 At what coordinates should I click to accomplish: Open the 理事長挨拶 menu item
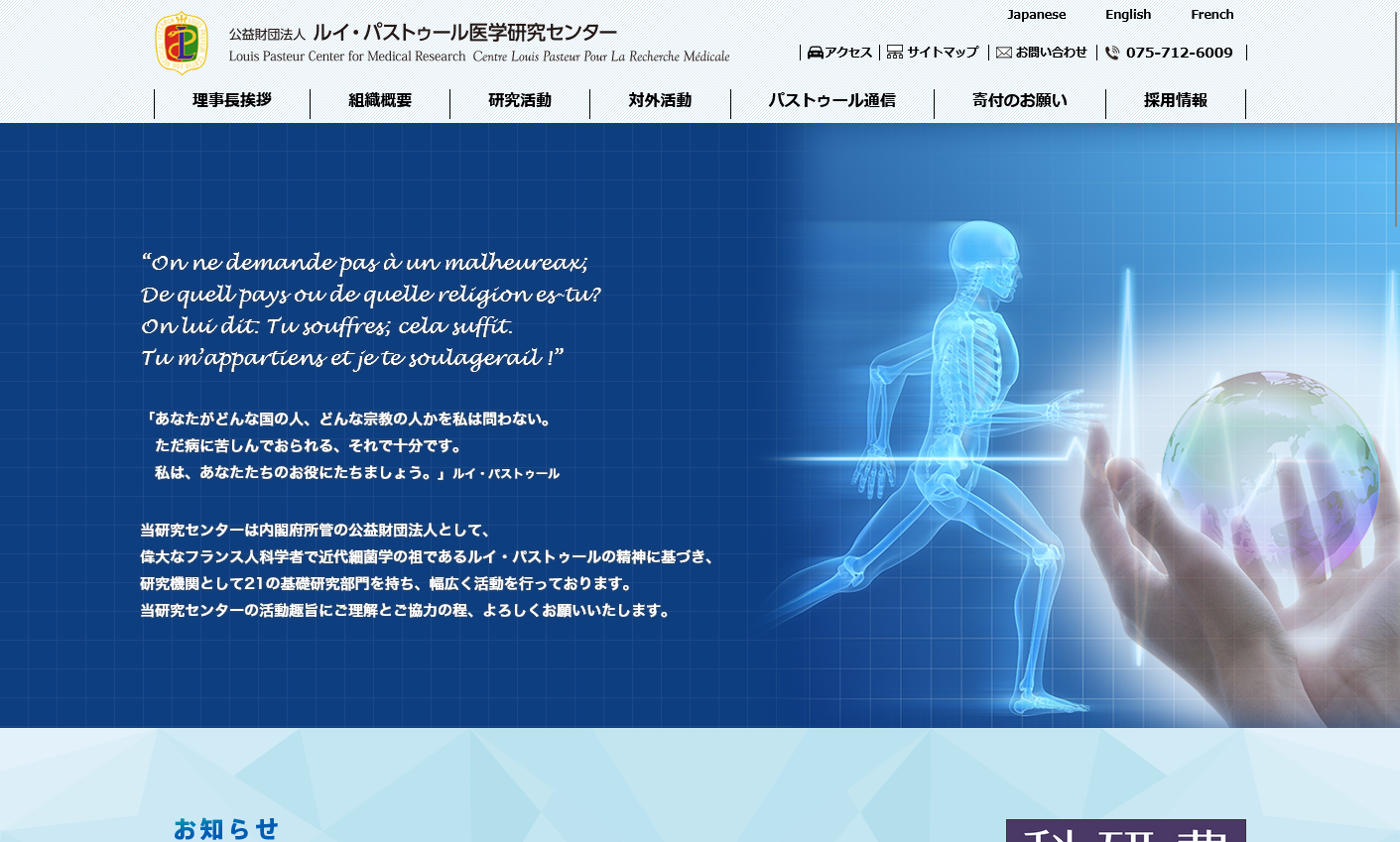point(232,101)
